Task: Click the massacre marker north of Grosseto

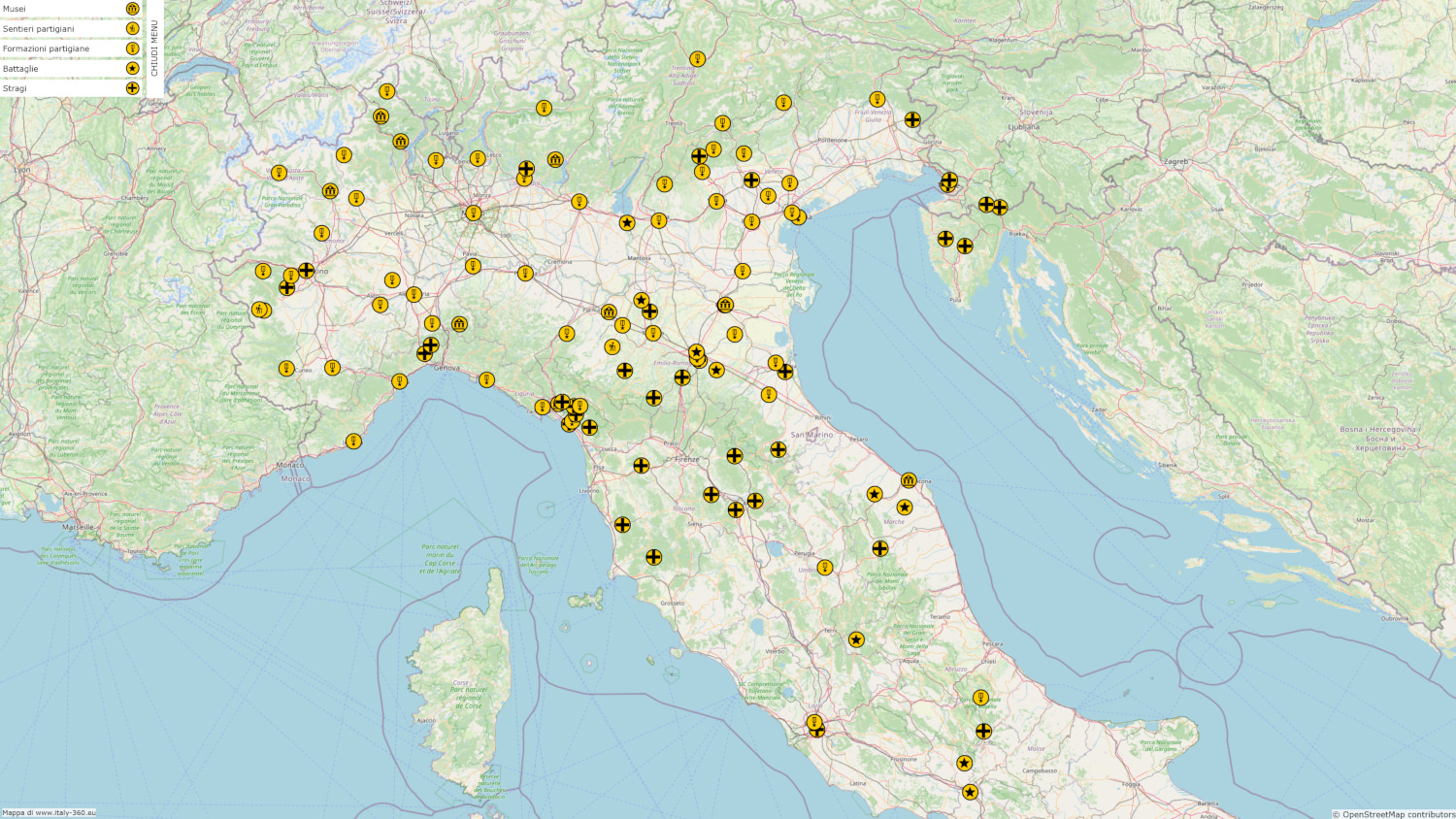Action: click(x=654, y=557)
